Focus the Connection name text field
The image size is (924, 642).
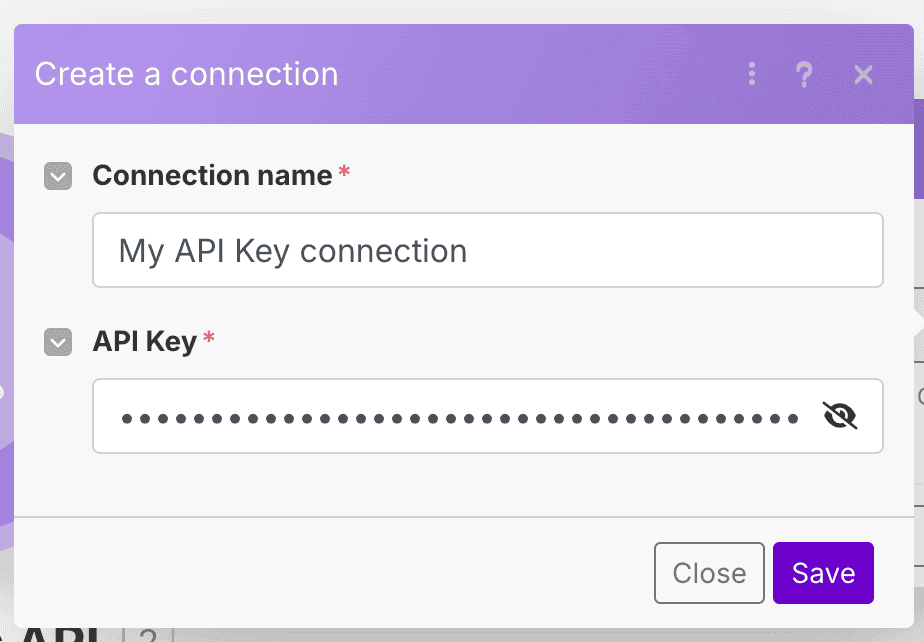[487, 250]
